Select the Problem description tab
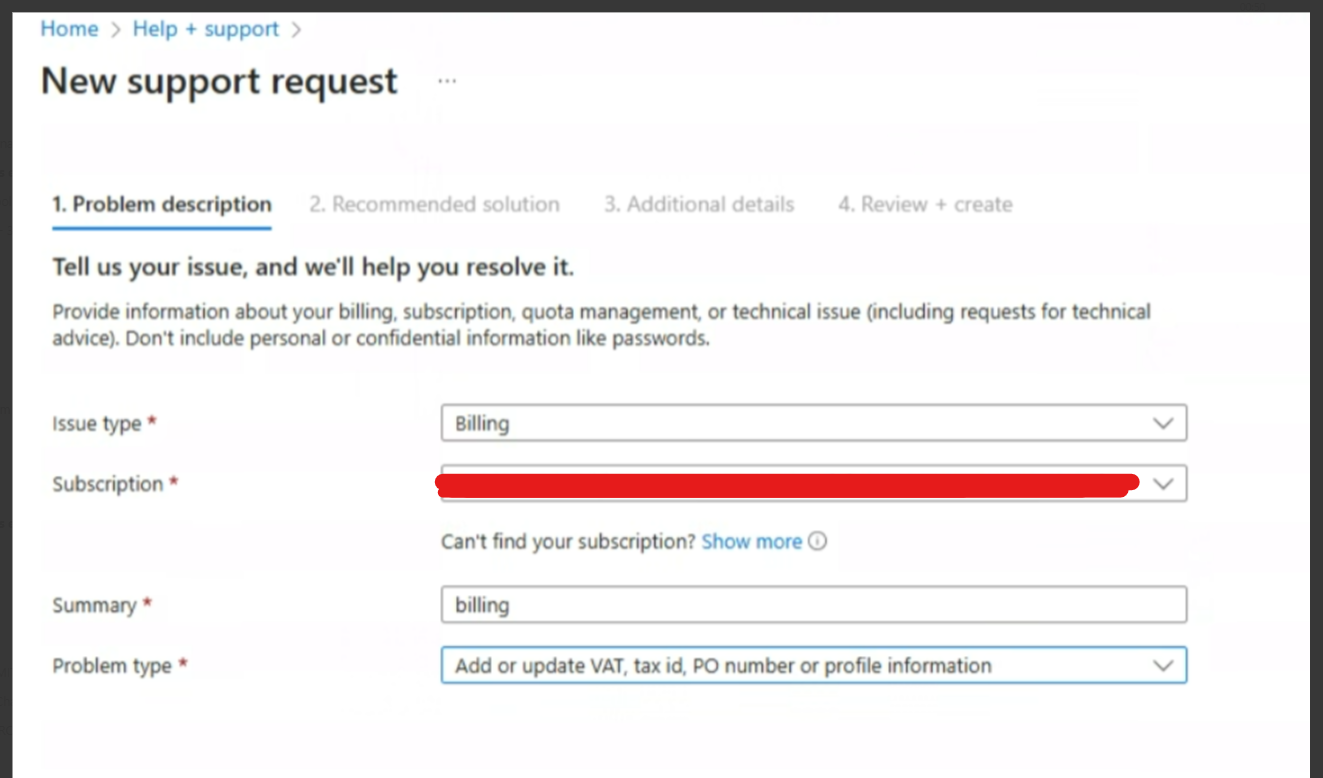This screenshot has height=778, width=1323. point(162,205)
